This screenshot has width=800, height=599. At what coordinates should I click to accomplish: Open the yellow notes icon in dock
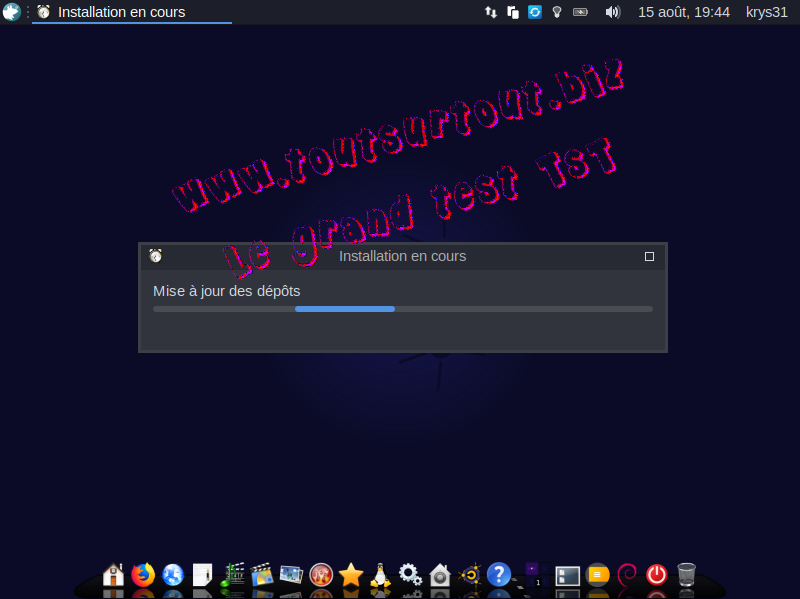click(x=597, y=575)
